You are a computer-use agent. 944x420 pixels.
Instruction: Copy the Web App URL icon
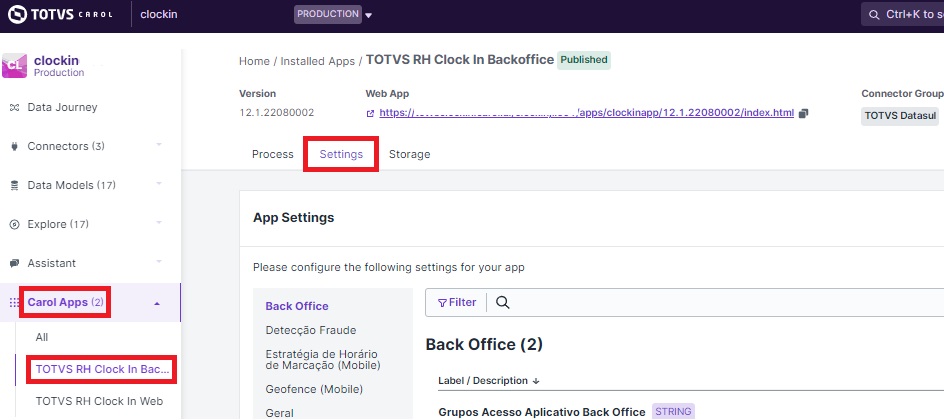pyautogui.click(x=803, y=113)
